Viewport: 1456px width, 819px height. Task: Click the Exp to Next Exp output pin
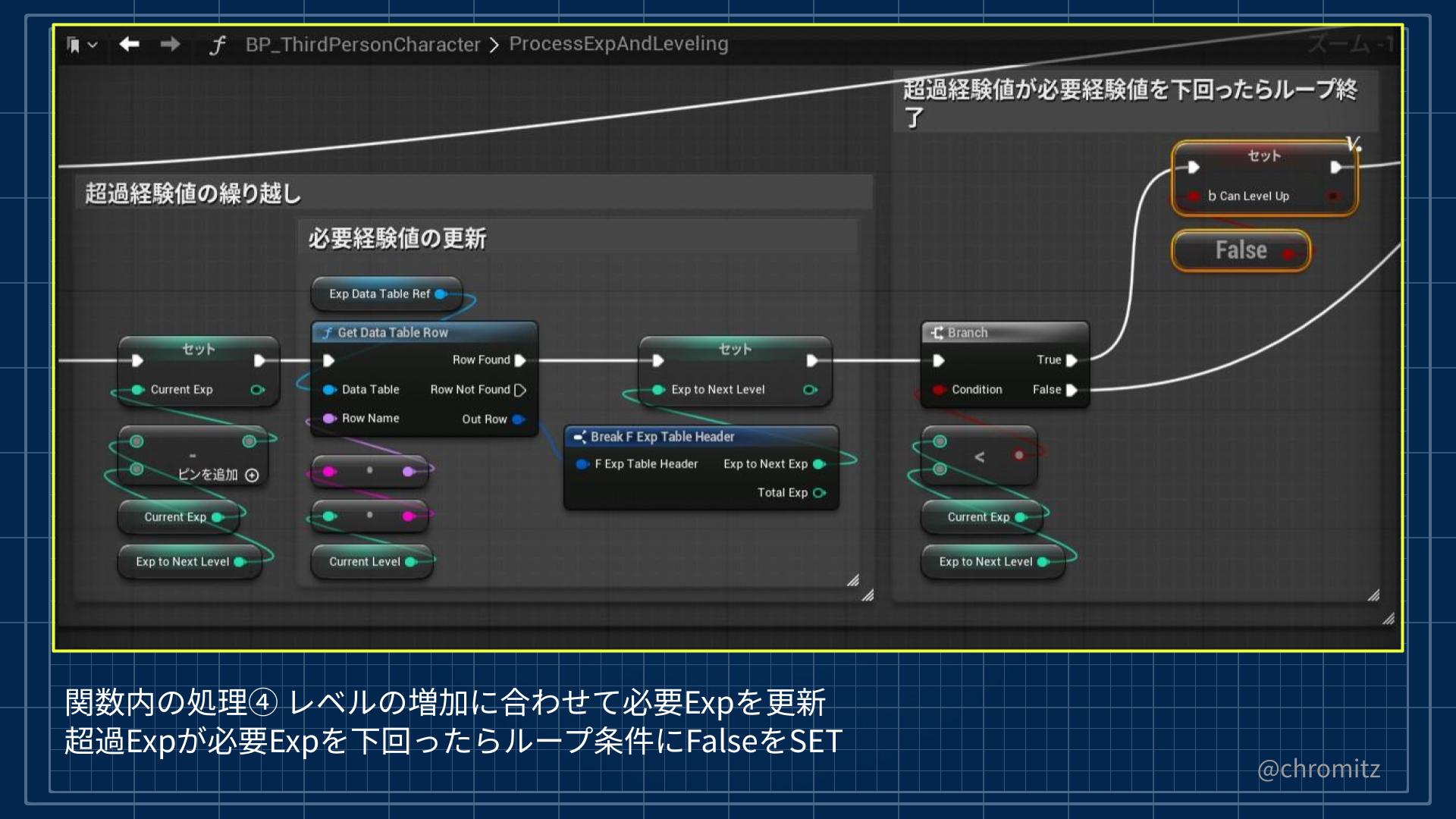pos(818,464)
